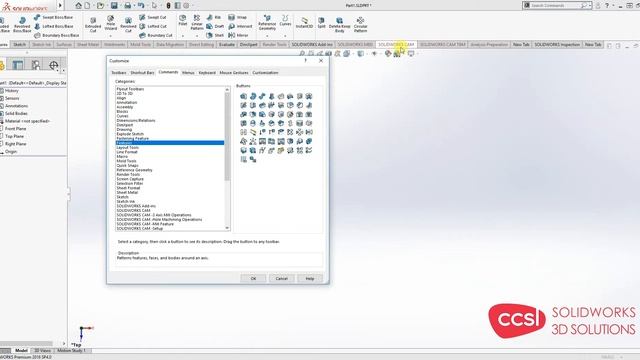Click Circular Pattern in the ribbon

[x=360, y=24]
